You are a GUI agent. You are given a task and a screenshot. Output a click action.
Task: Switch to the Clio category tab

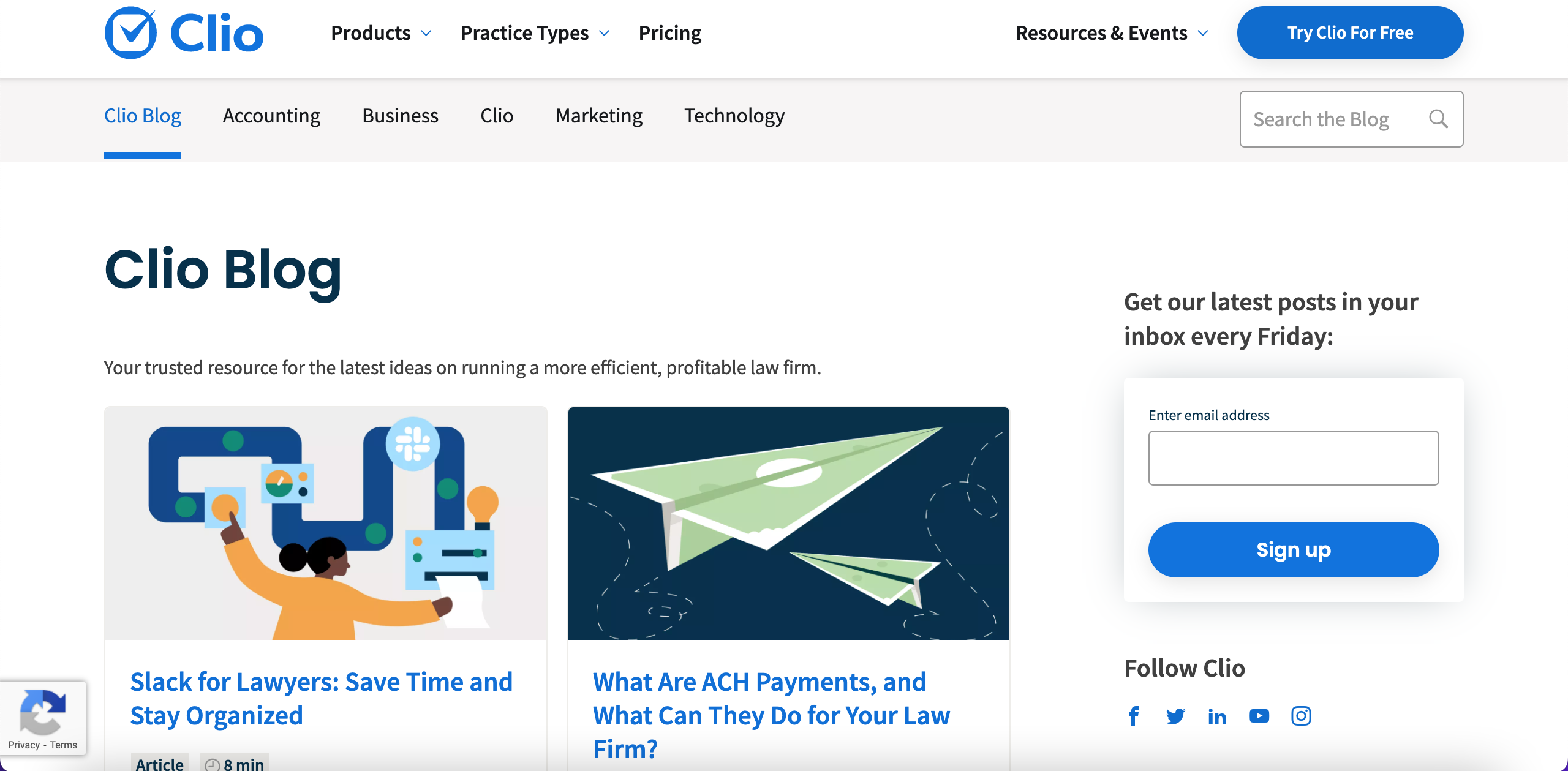(497, 116)
